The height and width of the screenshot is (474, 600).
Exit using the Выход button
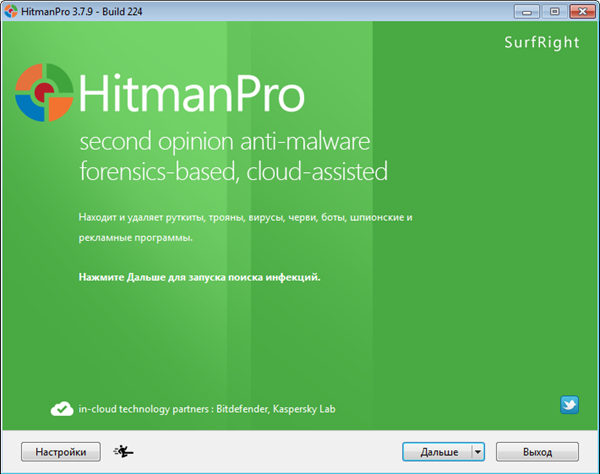pyautogui.click(x=537, y=452)
